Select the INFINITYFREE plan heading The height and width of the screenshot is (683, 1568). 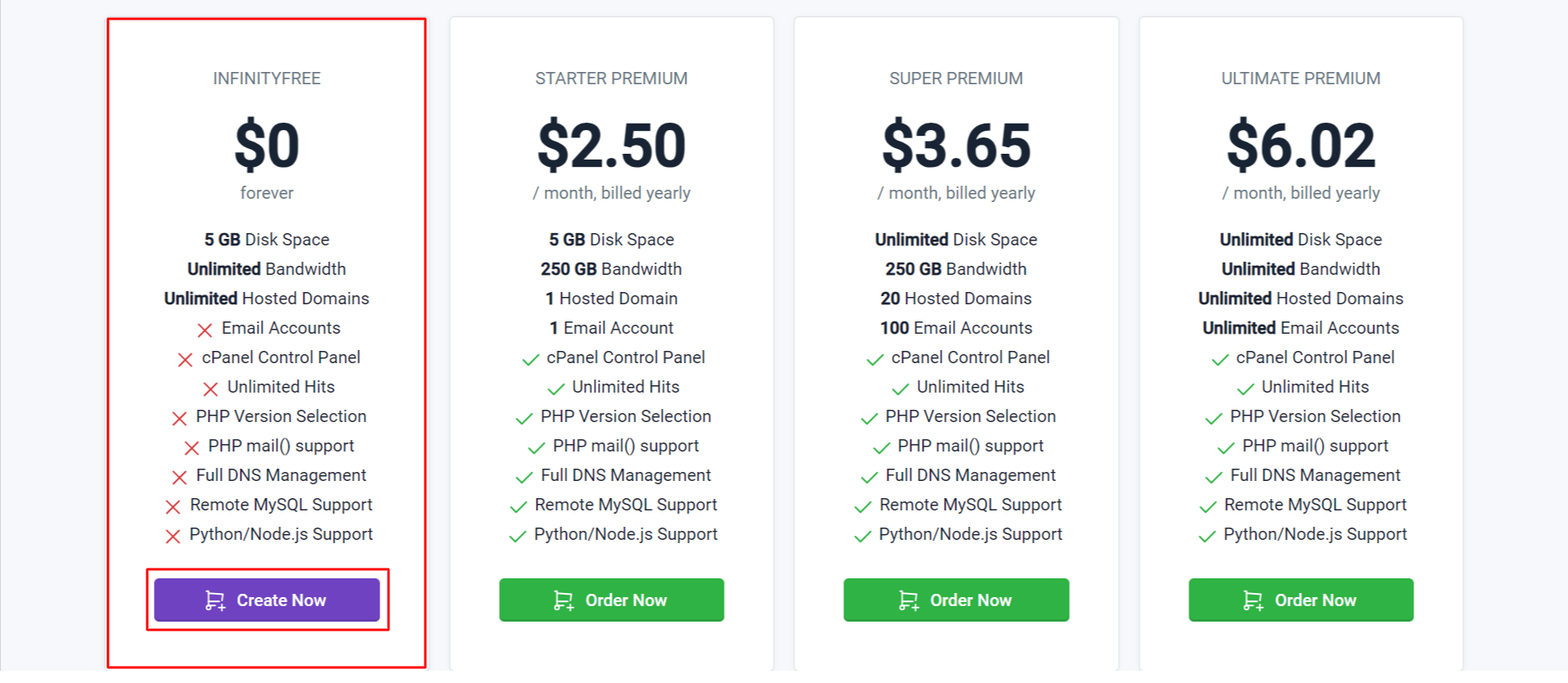(267, 79)
